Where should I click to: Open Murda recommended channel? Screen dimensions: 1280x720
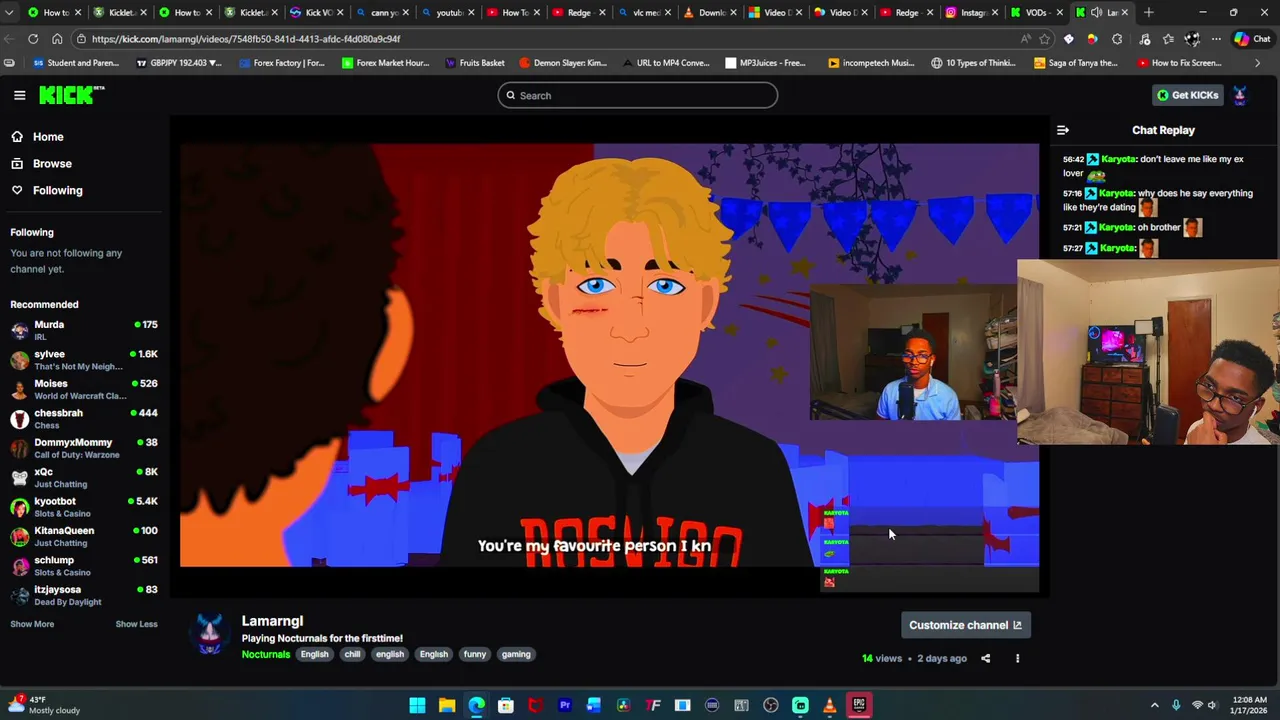click(84, 330)
